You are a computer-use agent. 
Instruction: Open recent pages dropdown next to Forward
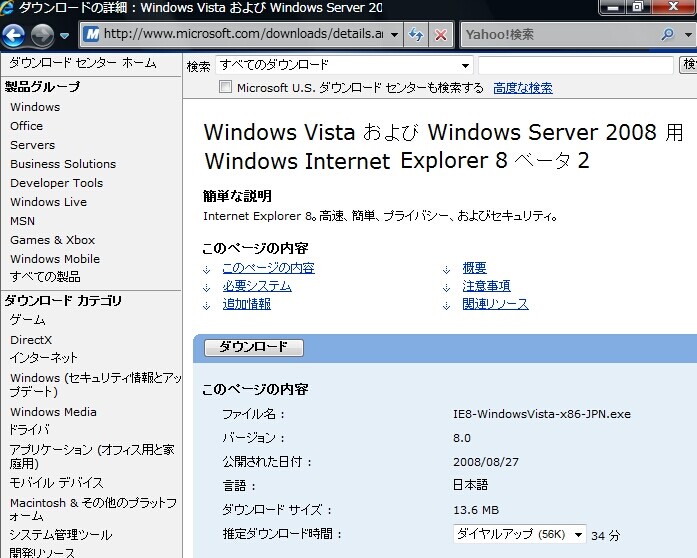(64, 35)
